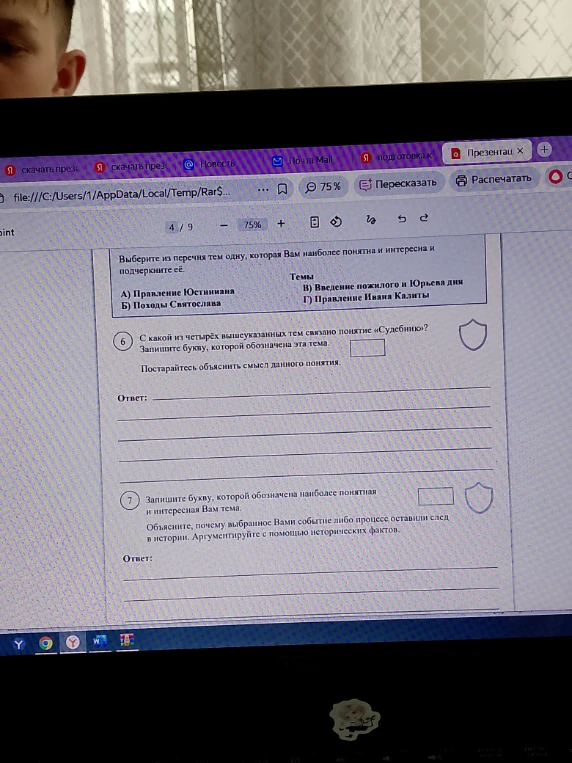Open Google Chrome from the taskbar
This screenshot has width=572, height=763.
[x=46, y=643]
